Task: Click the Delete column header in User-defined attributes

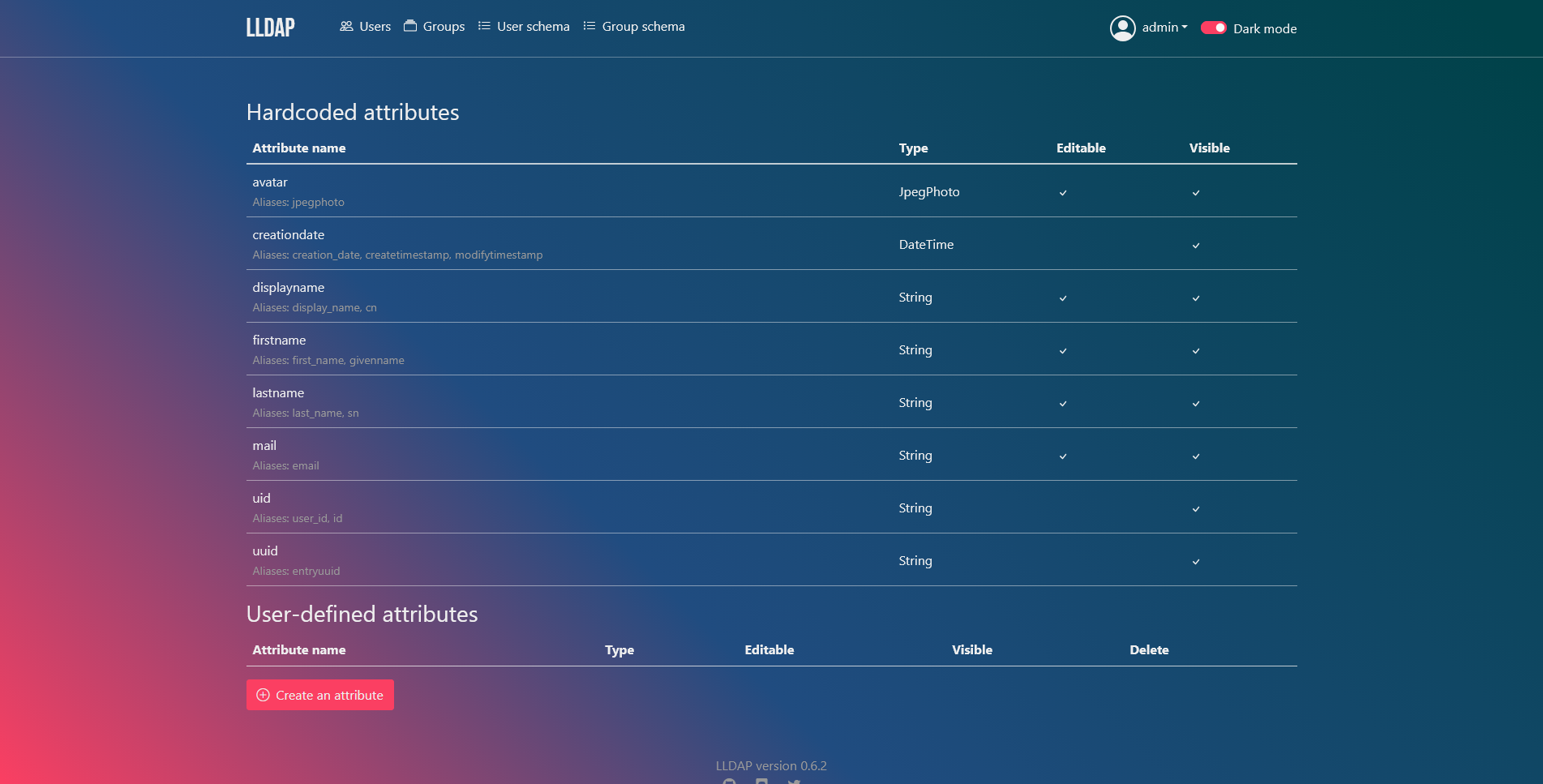Action: [1149, 650]
